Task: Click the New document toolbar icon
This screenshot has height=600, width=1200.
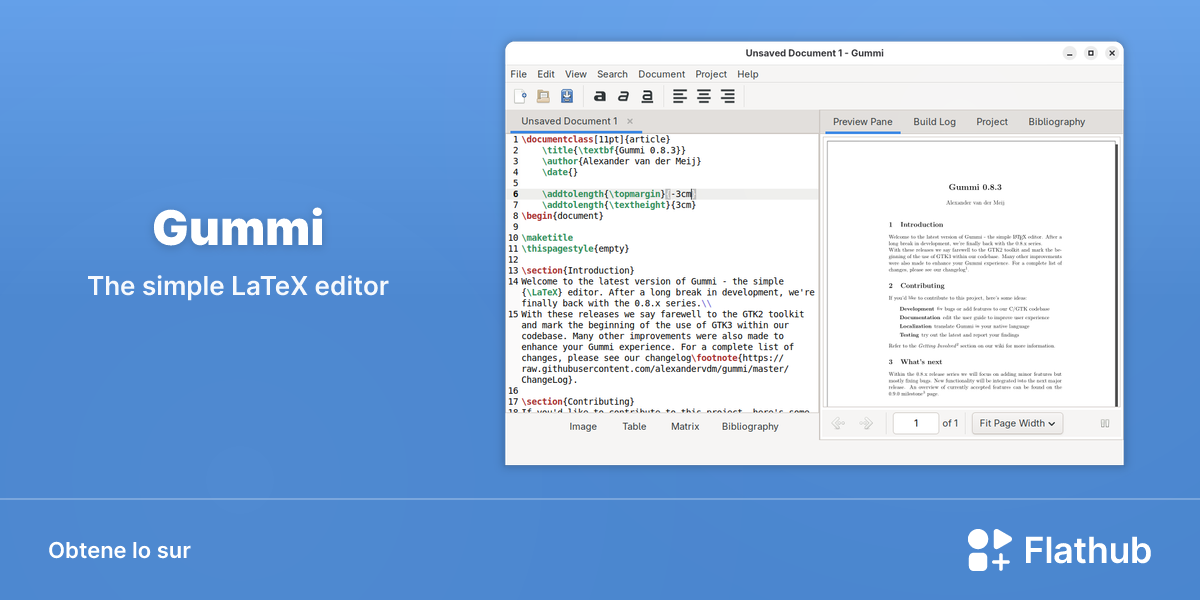Action: [520, 96]
